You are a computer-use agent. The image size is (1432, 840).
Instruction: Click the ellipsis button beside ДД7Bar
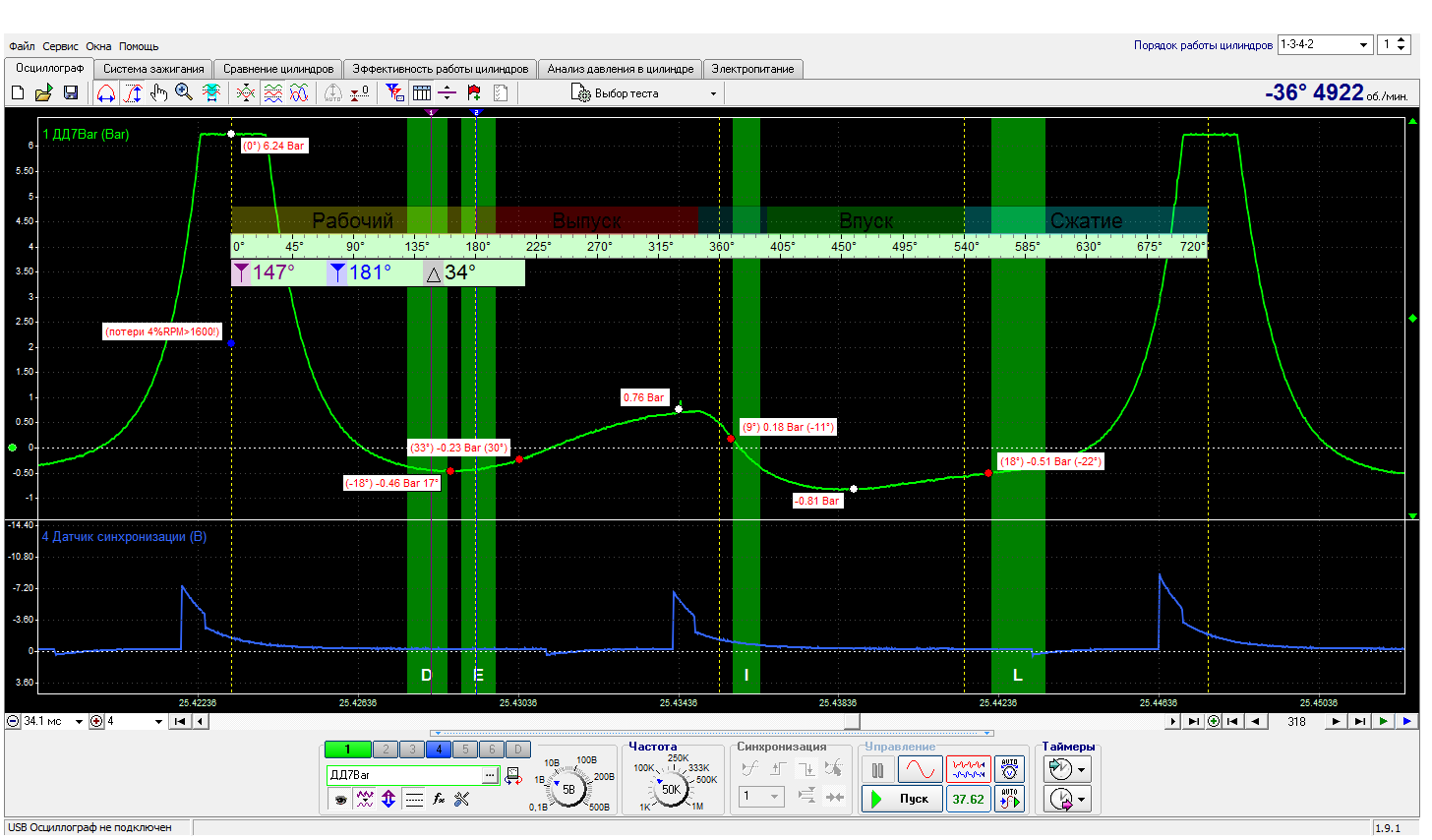489,776
